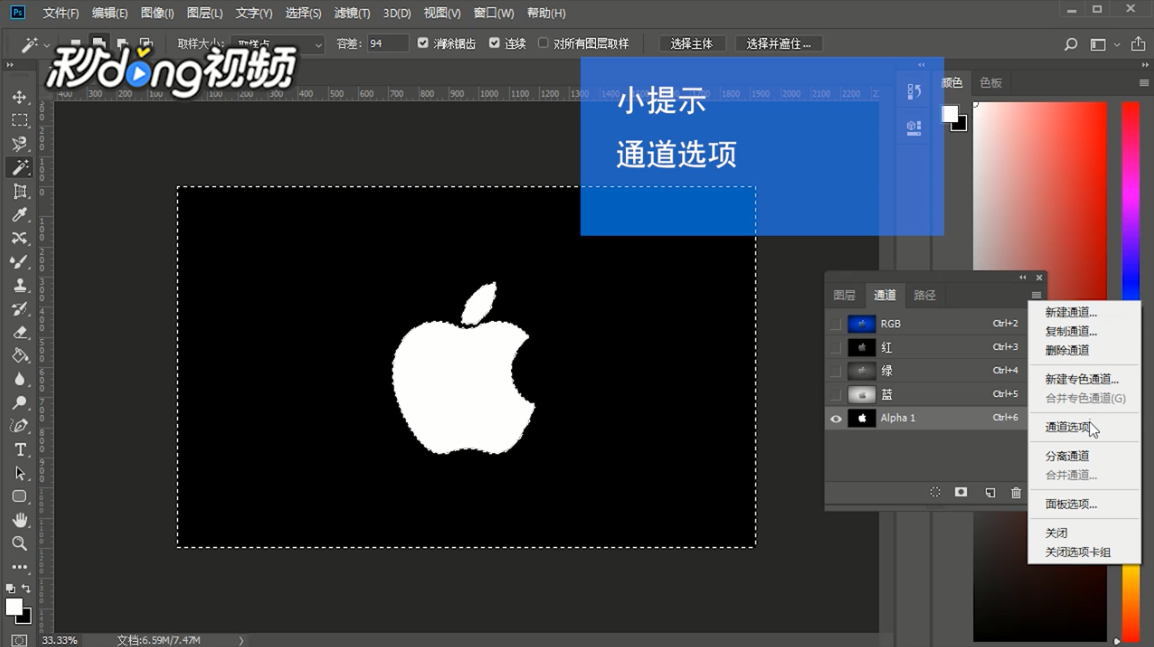Show the RGB channel
Image resolution: width=1154 pixels, height=647 pixels.
[x=835, y=324]
